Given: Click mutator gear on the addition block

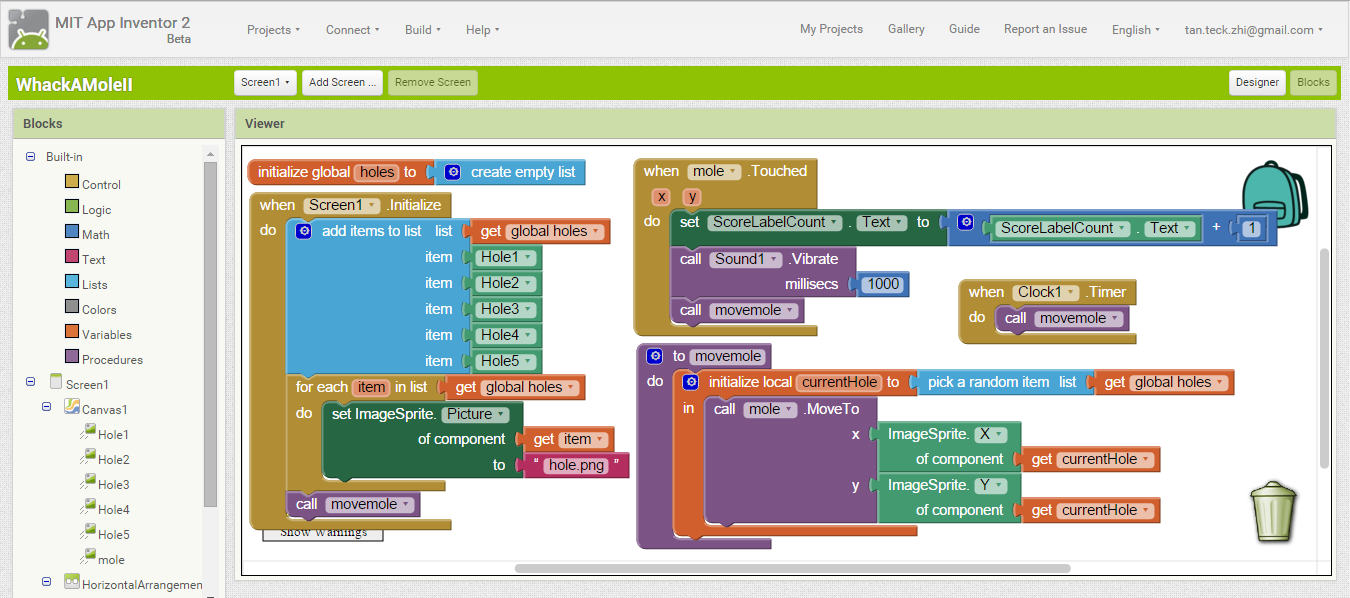Looking at the screenshot, I should (965, 223).
